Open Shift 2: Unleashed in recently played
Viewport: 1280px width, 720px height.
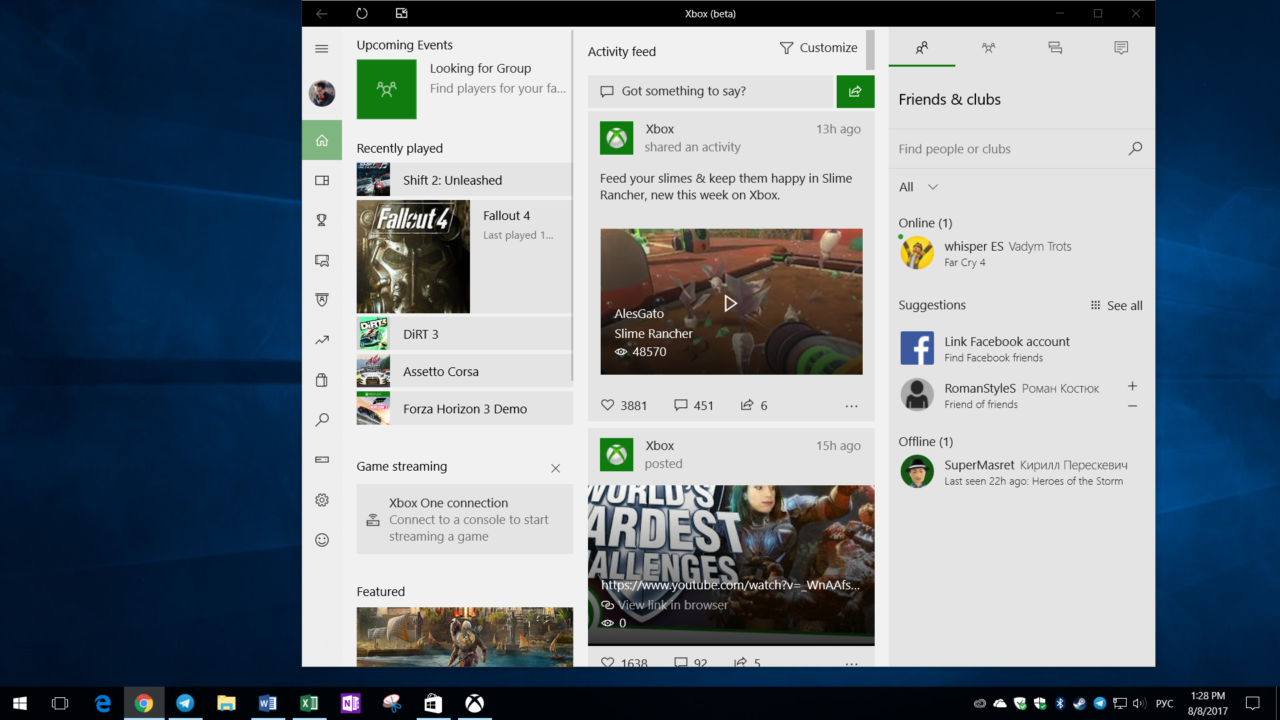464,180
